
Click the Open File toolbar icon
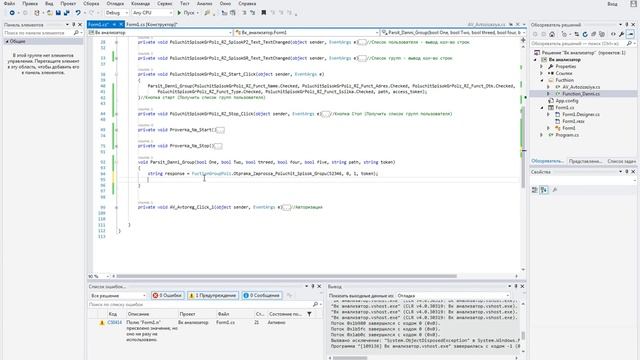pos(49,13)
